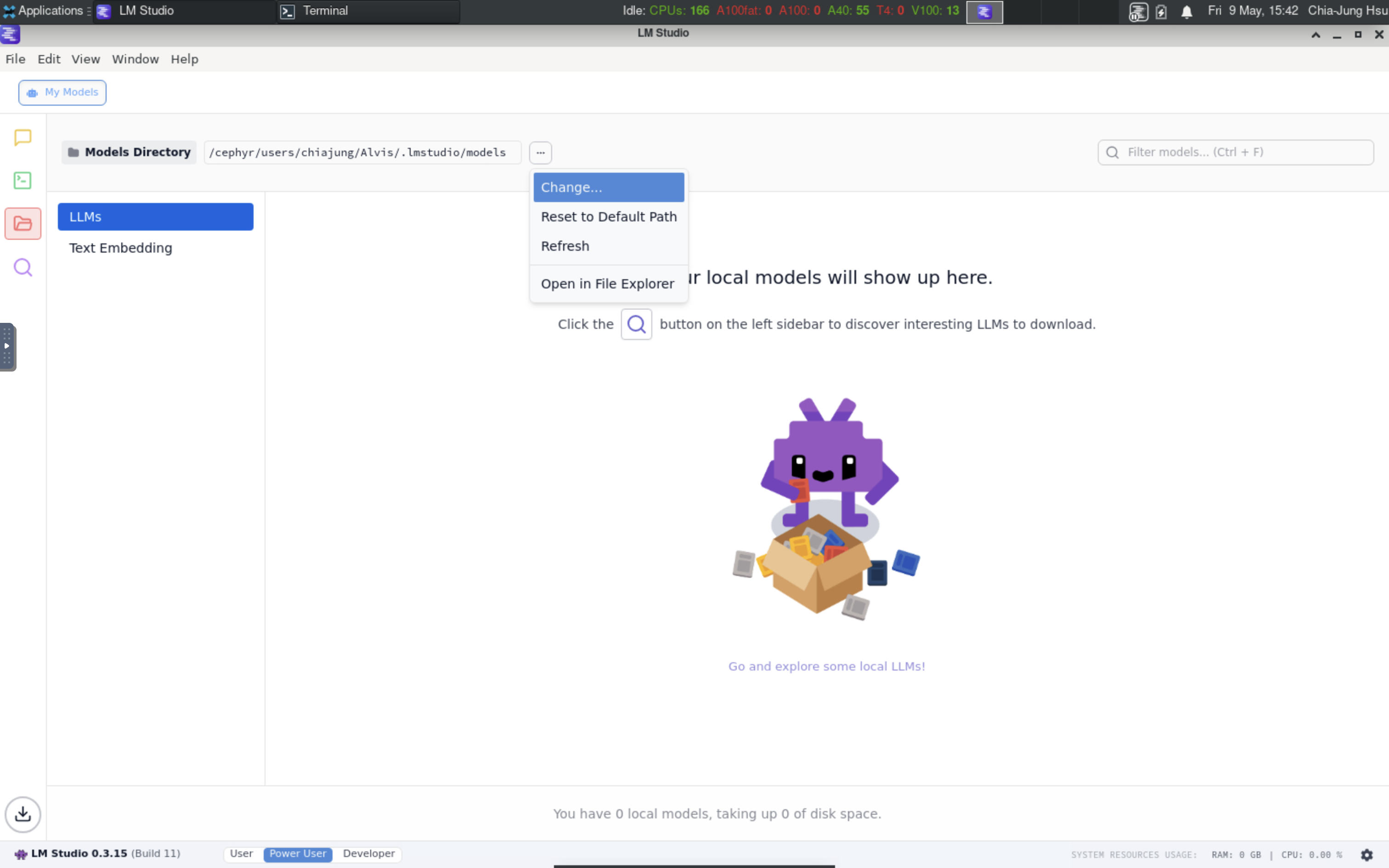
Task: Choose Change... from the dropdown menu
Action: pyautogui.click(x=609, y=187)
